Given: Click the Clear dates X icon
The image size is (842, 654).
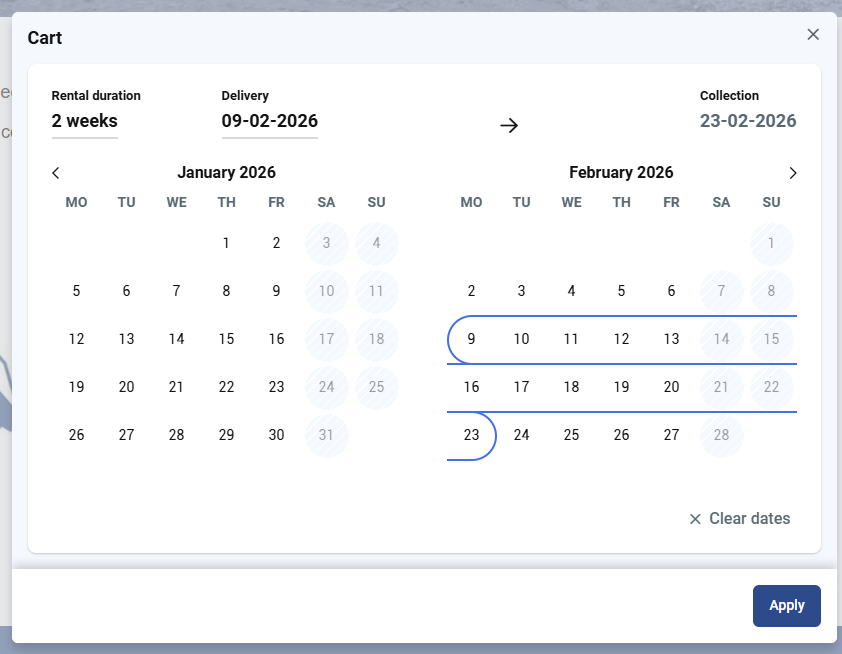Looking at the screenshot, I should 695,518.
